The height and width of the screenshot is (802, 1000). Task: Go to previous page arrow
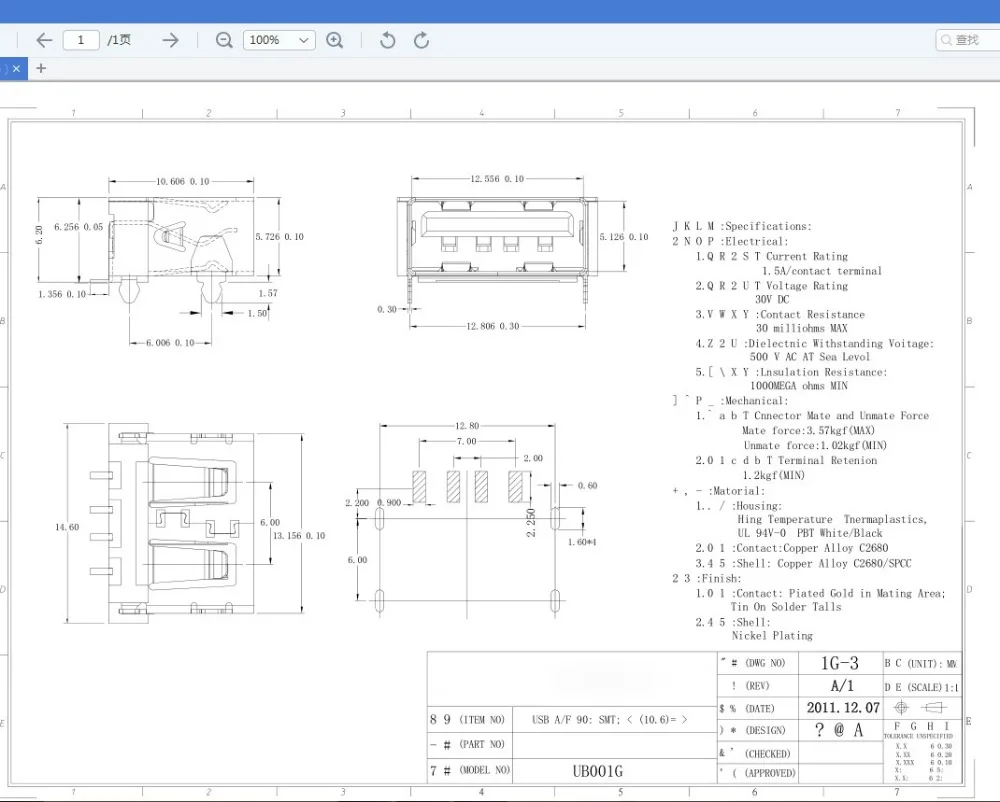pyautogui.click(x=44, y=40)
